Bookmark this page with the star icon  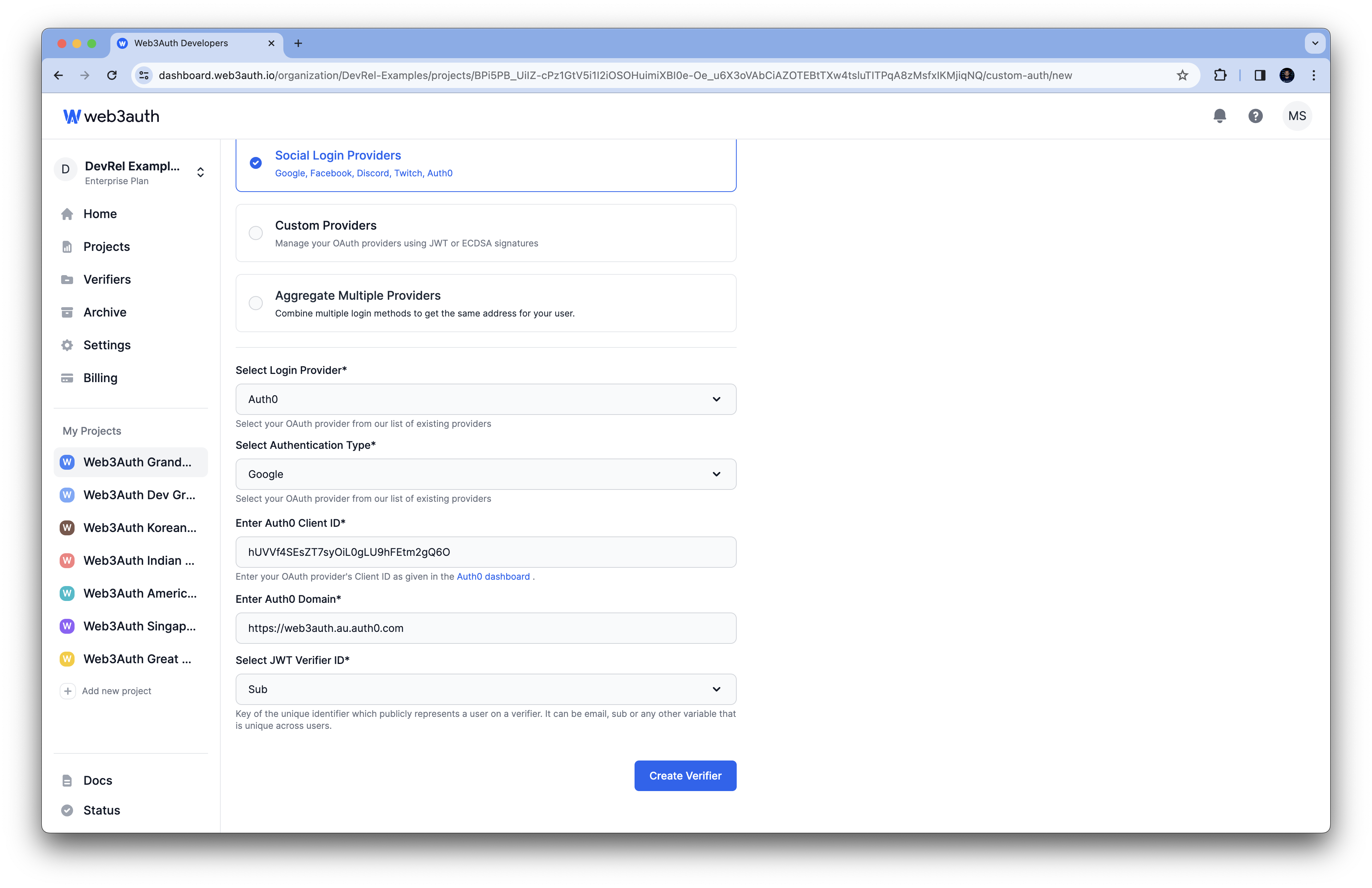click(1182, 75)
